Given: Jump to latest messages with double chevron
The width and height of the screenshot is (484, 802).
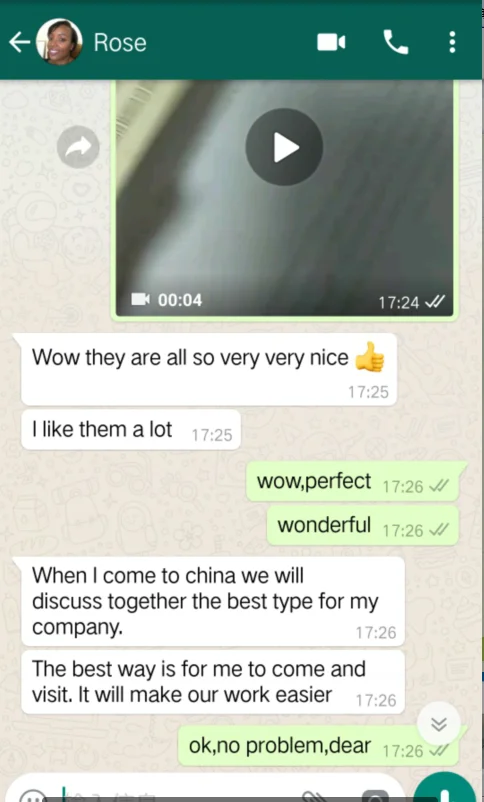Looking at the screenshot, I should 439,724.
